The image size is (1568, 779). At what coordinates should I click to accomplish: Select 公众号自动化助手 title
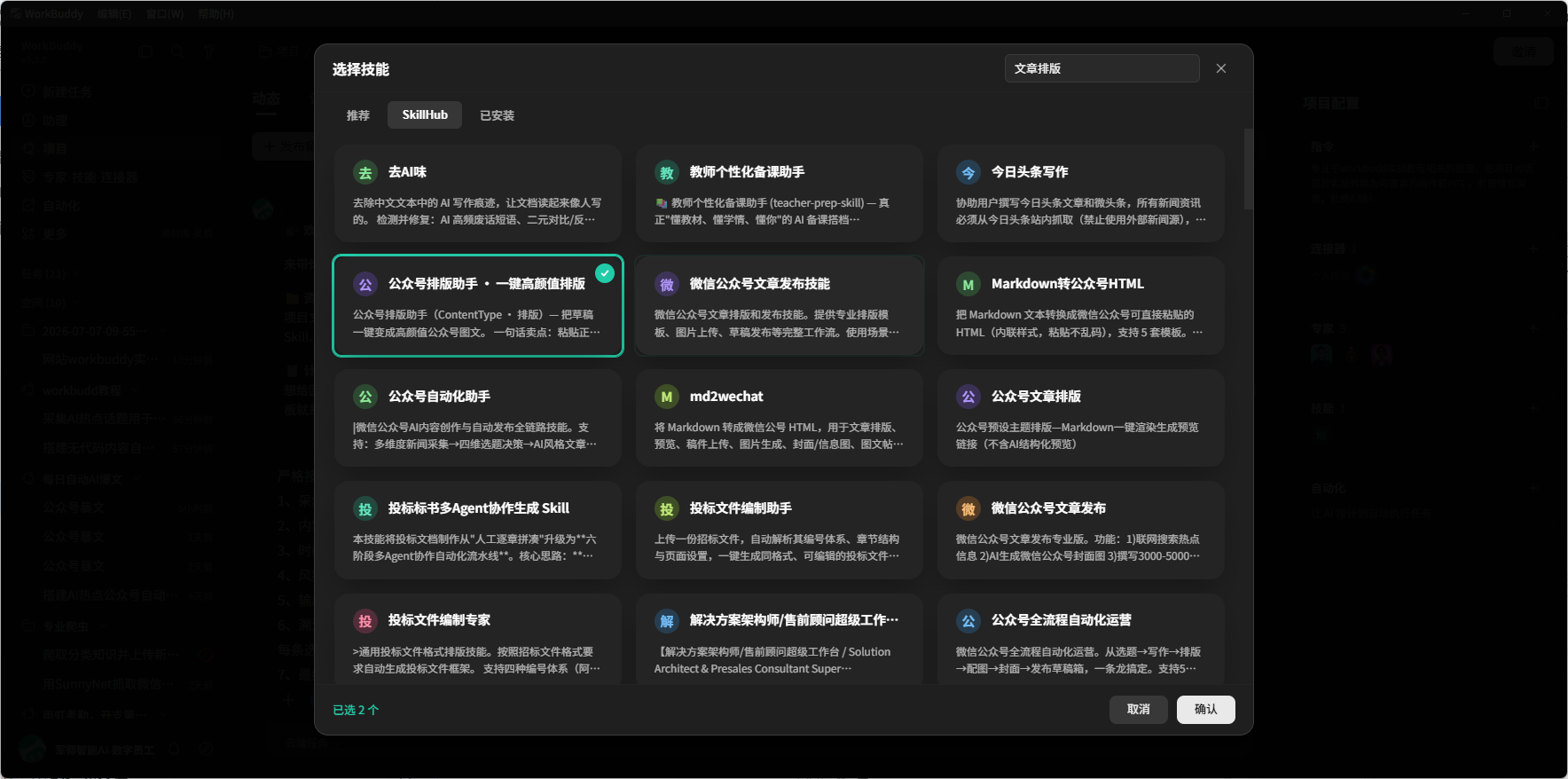tap(439, 397)
